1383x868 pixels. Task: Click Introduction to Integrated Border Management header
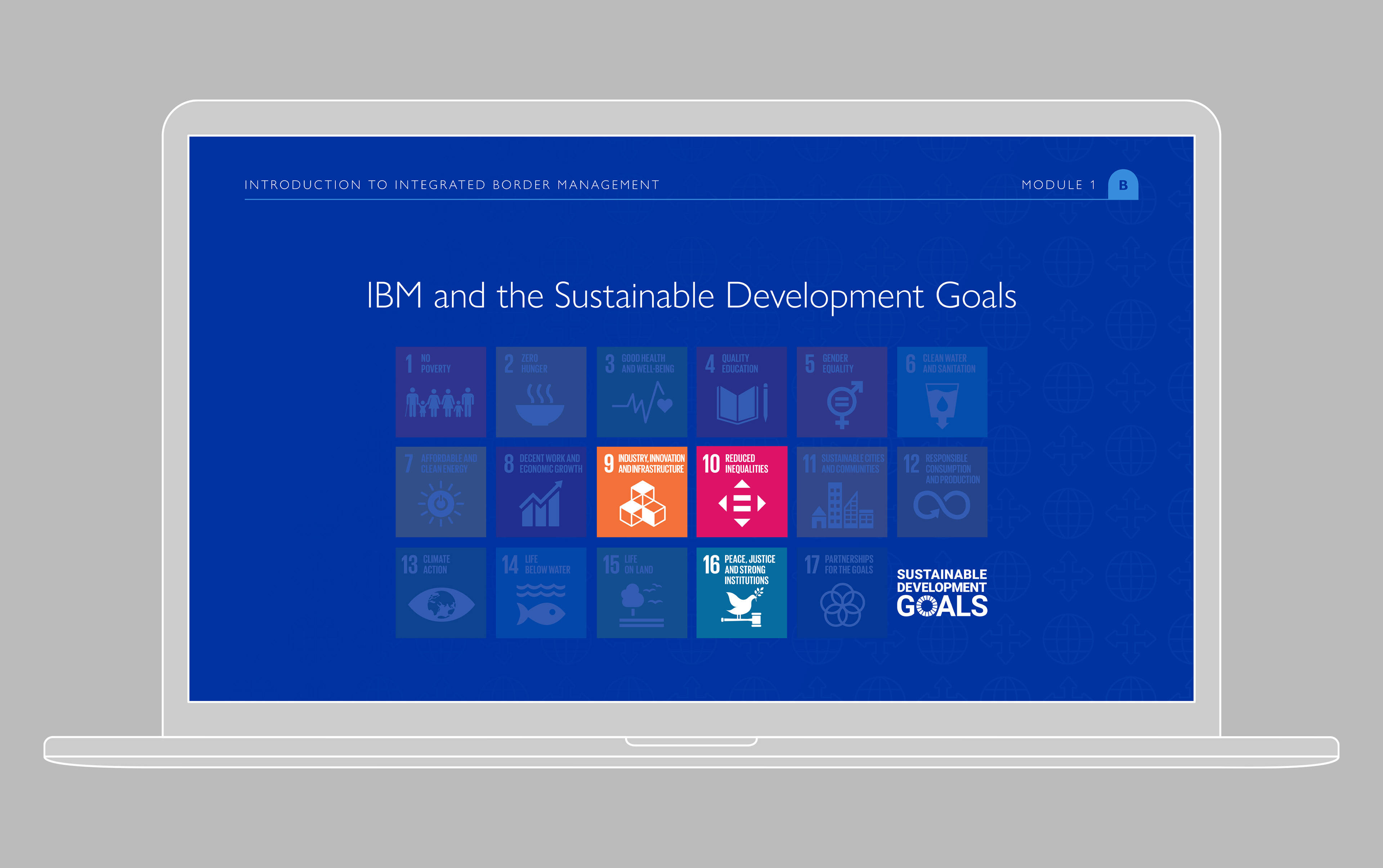tap(452, 185)
